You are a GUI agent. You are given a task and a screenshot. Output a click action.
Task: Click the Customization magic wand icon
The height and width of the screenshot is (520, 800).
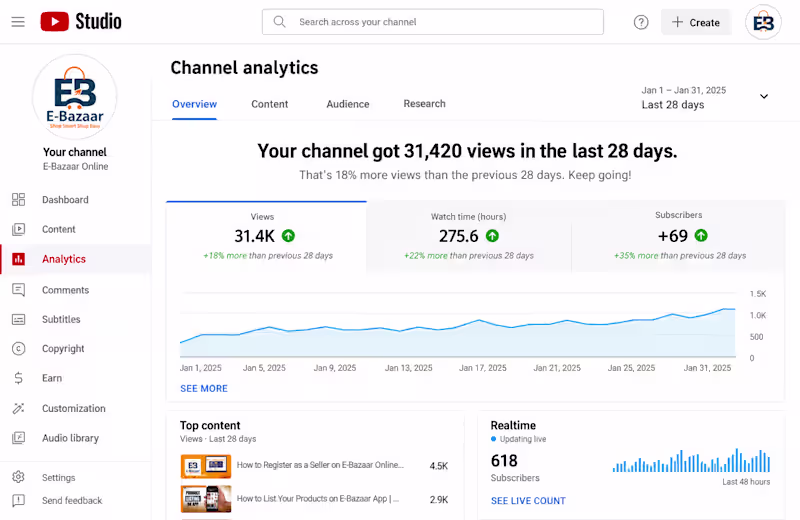pyautogui.click(x=18, y=408)
